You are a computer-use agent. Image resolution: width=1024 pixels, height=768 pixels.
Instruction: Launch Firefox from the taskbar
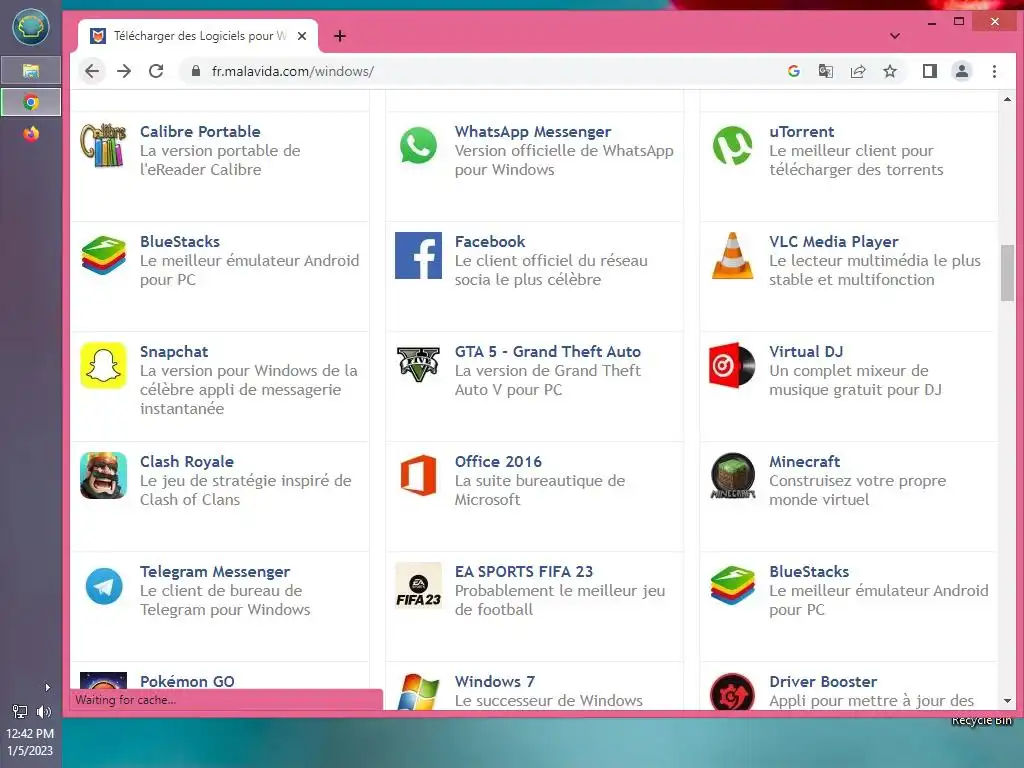[x=31, y=134]
